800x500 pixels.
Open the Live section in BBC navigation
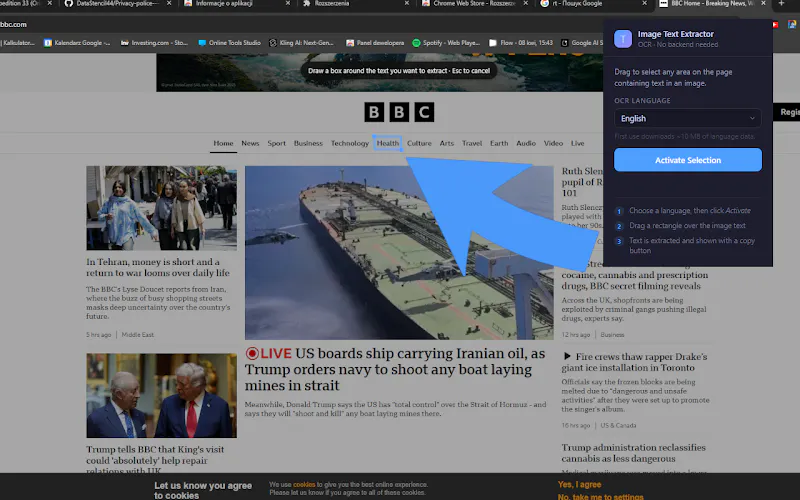tap(578, 143)
